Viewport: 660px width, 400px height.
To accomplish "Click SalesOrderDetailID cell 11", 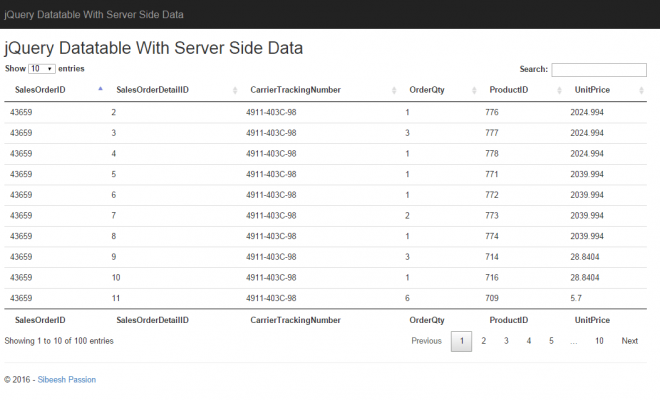I will 116,298.
